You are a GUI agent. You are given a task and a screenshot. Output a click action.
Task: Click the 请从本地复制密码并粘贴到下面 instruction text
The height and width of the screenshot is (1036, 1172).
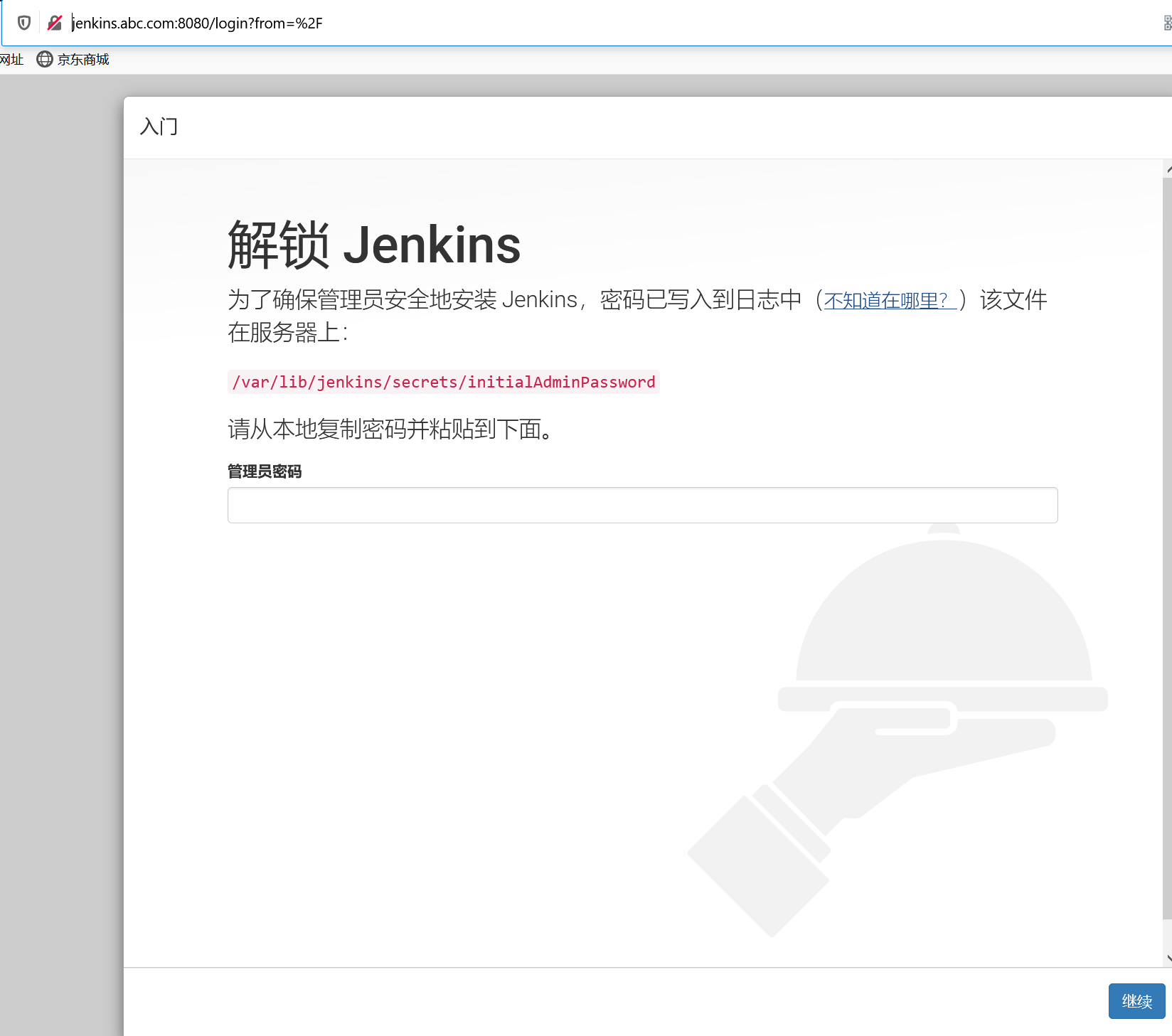pos(390,429)
